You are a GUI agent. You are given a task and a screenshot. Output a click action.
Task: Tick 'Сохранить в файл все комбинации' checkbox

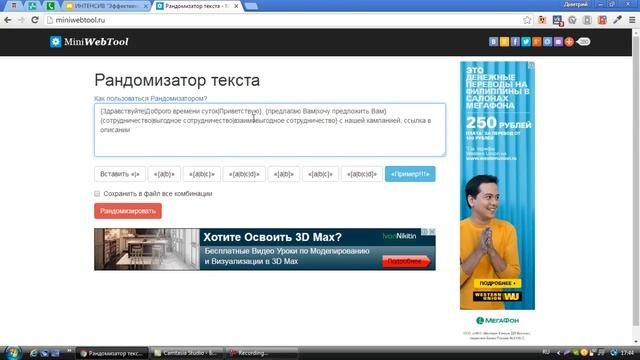97,193
